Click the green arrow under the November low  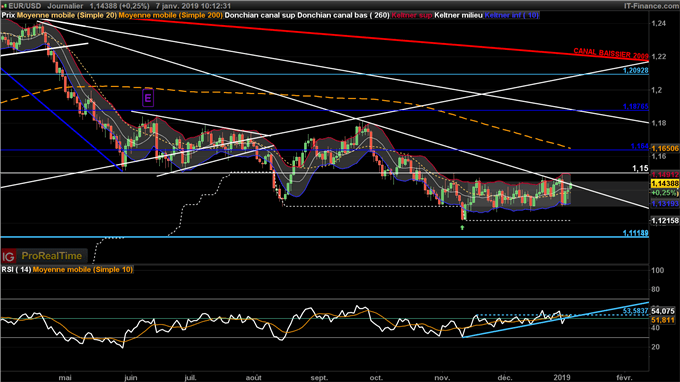tap(462, 227)
